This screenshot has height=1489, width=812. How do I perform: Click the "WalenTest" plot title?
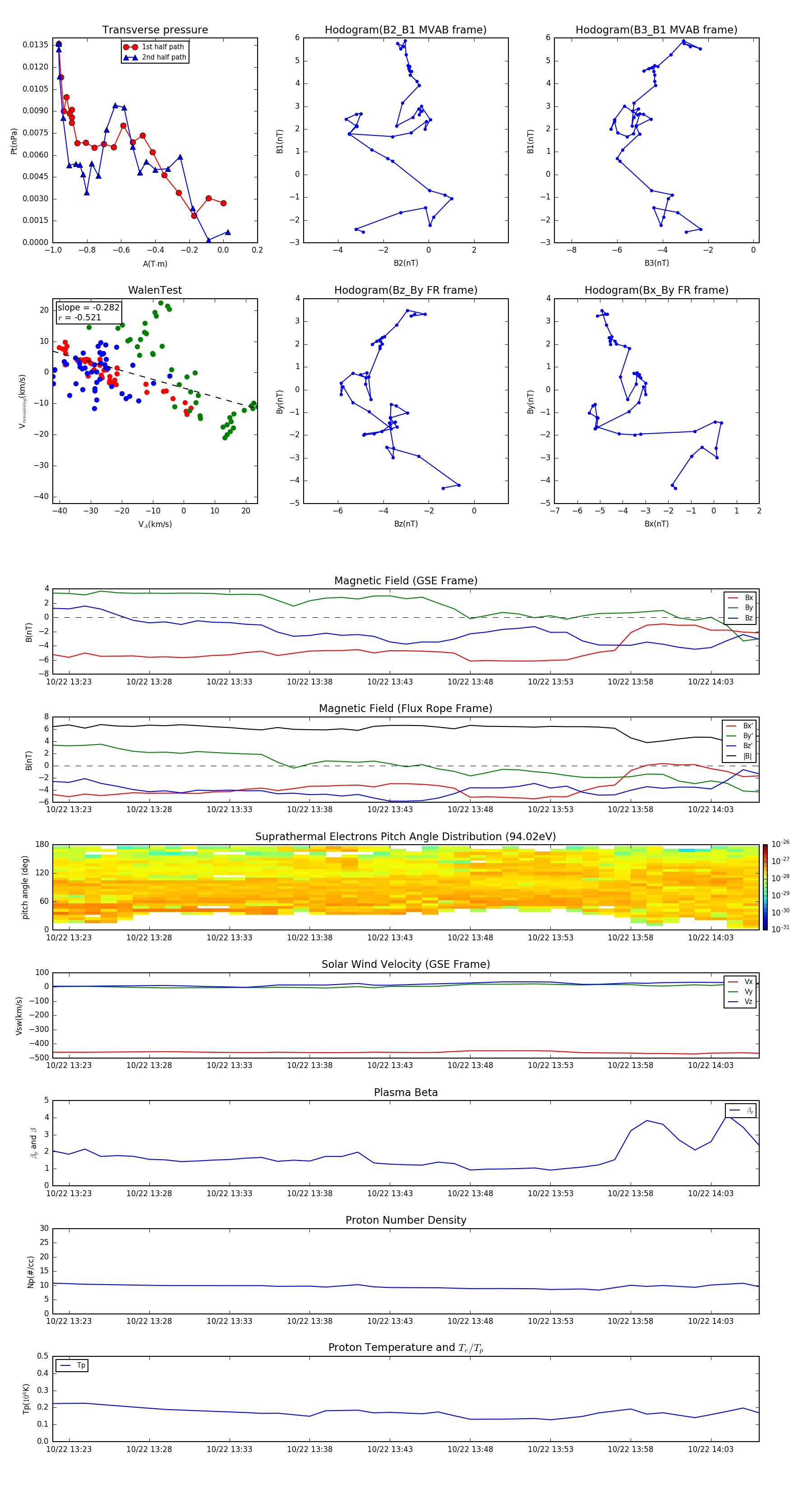(x=155, y=290)
